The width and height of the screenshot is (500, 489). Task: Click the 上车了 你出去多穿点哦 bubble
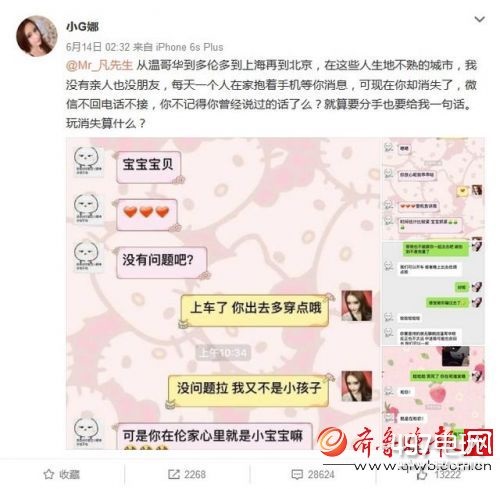tap(255, 310)
